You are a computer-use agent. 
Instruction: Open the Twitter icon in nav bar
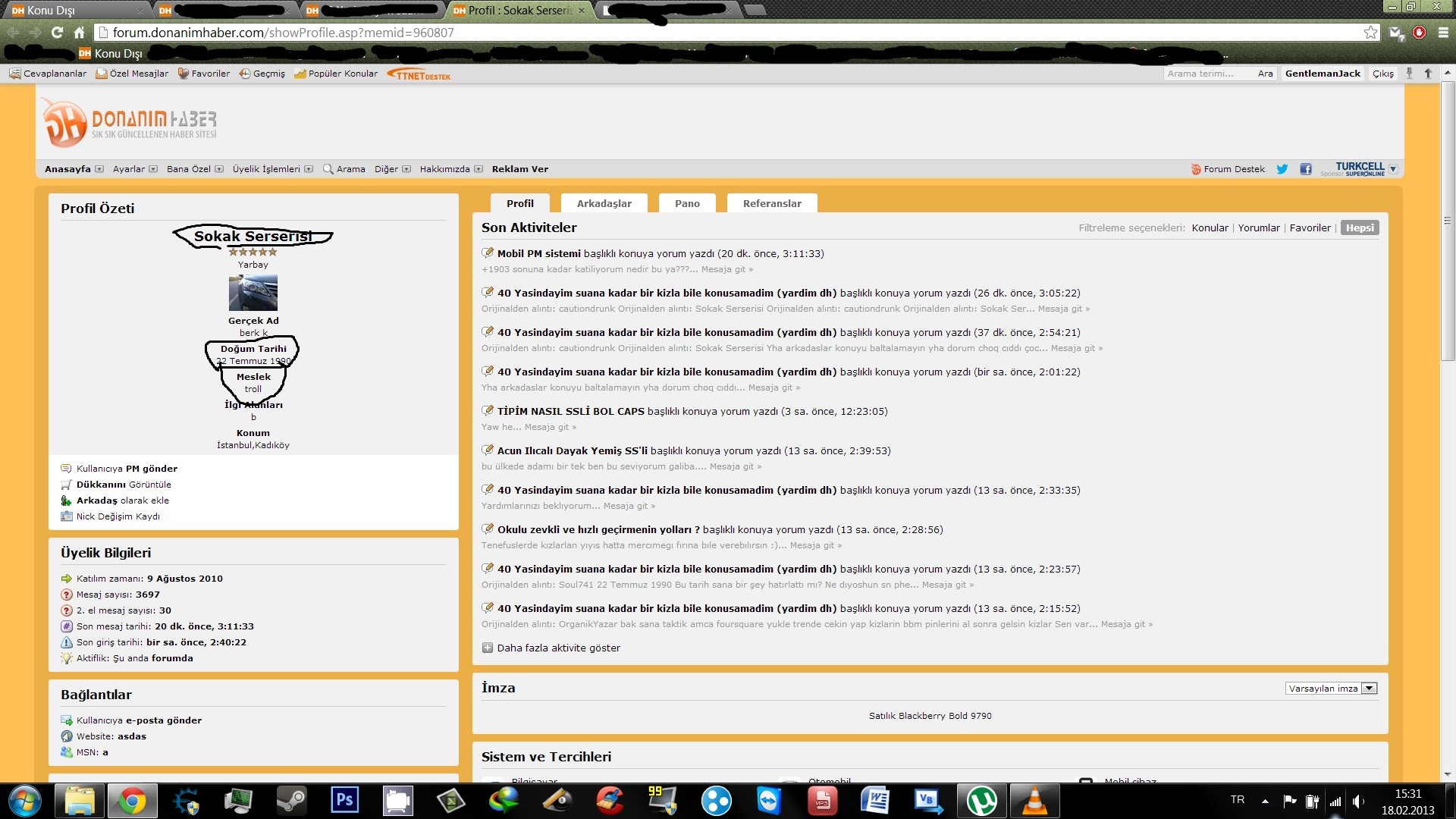tap(1282, 169)
